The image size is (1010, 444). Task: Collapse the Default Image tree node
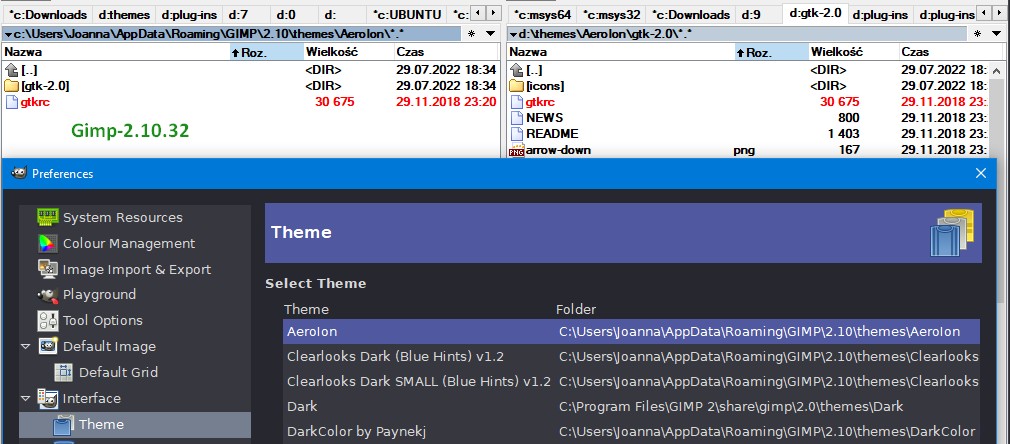tap(25, 347)
